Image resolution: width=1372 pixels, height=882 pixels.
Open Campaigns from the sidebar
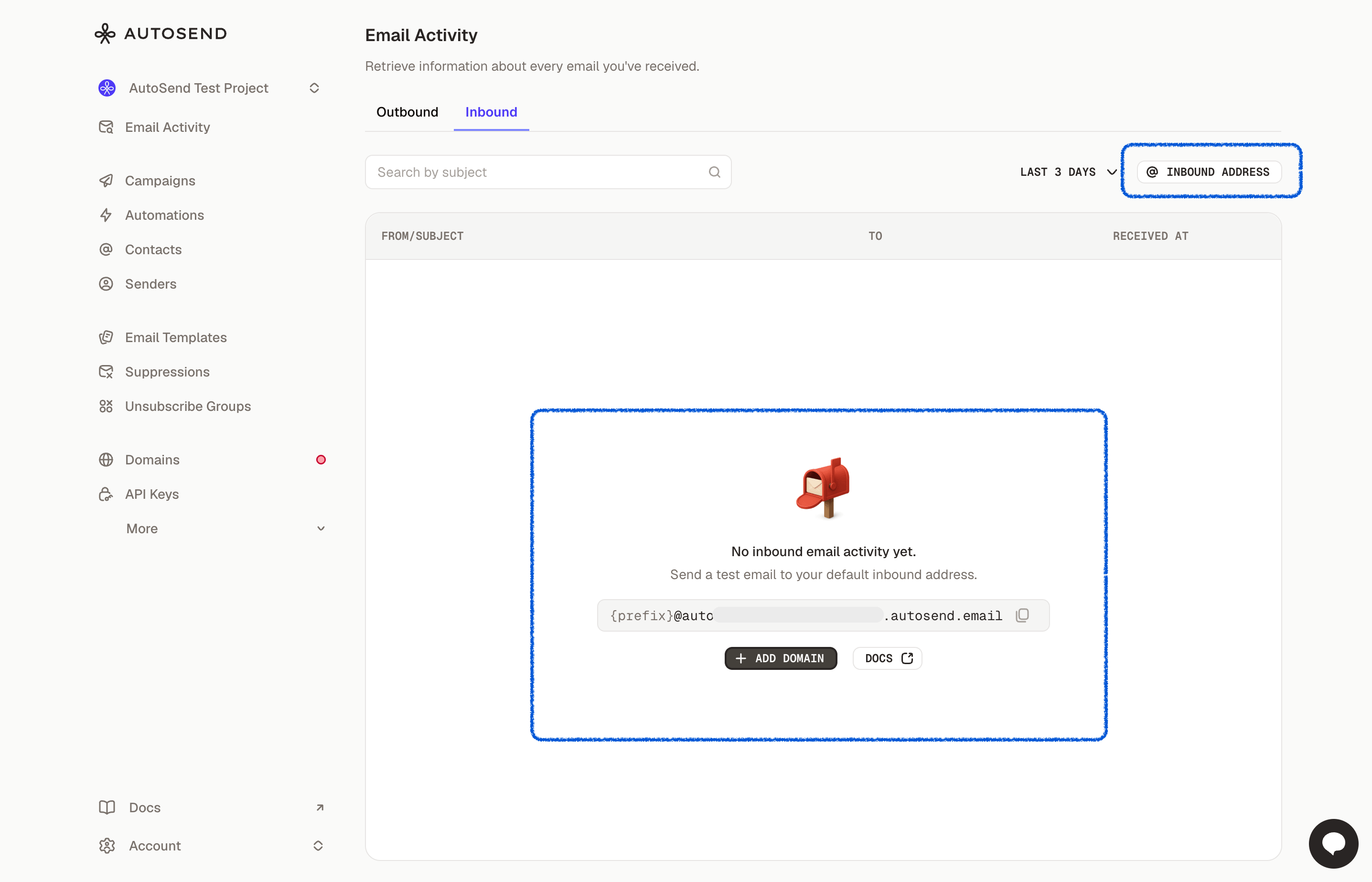coord(160,181)
